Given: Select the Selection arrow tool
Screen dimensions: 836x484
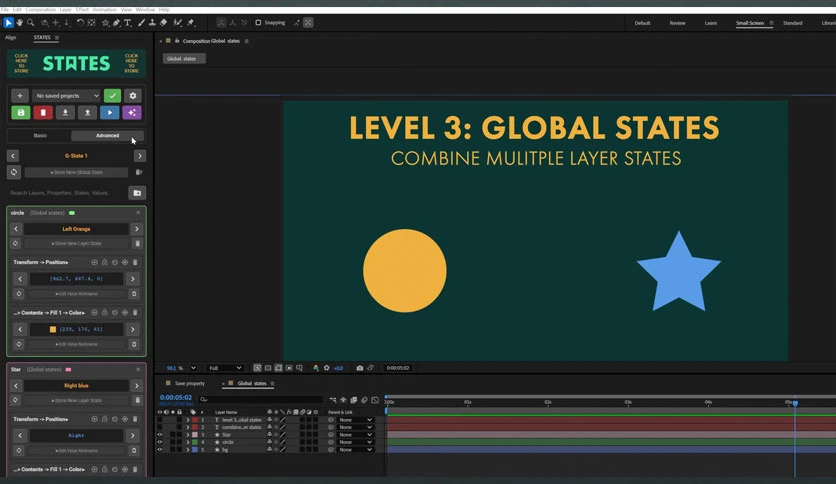Looking at the screenshot, I should coord(8,22).
